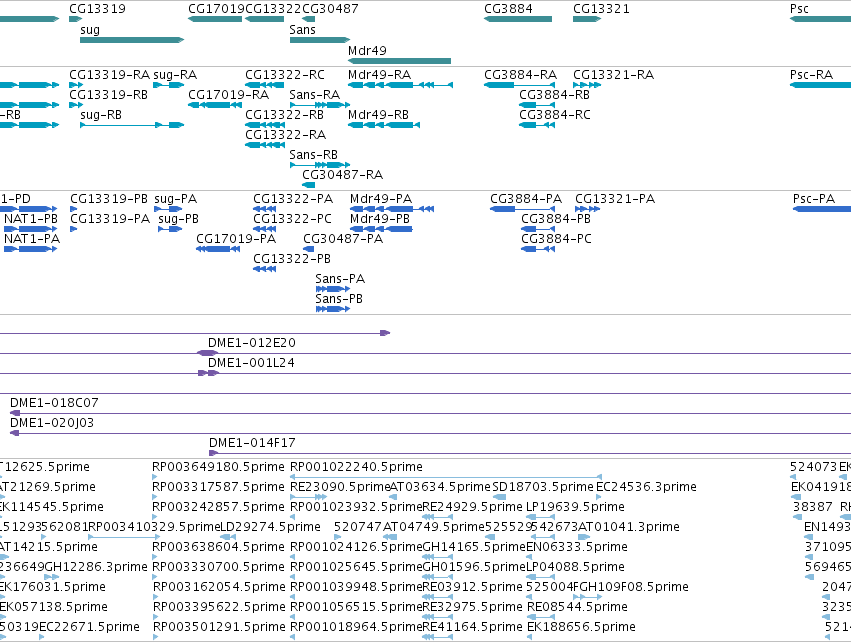Select transcript CG17019-RA glyph

(x=215, y=105)
